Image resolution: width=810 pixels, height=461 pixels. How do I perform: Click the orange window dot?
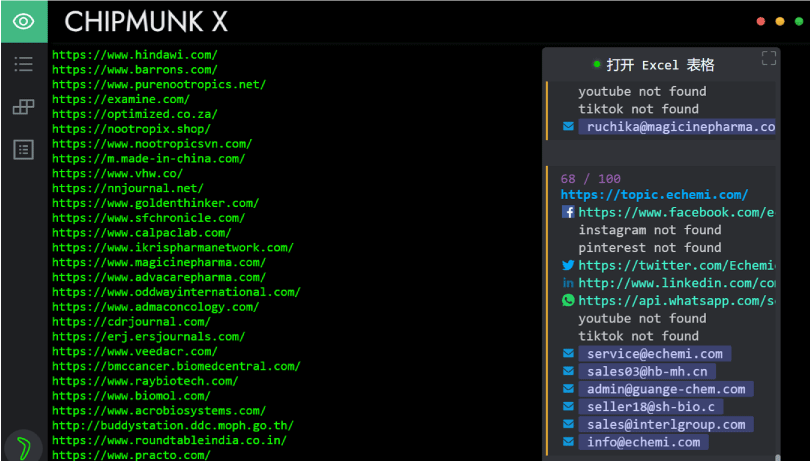pyautogui.click(x=780, y=21)
